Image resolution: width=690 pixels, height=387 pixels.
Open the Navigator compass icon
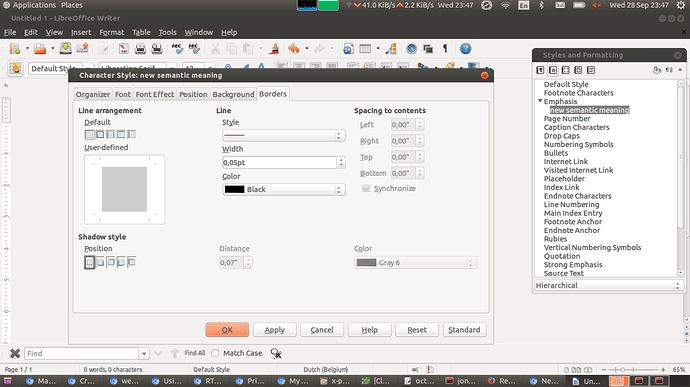[411, 49]
